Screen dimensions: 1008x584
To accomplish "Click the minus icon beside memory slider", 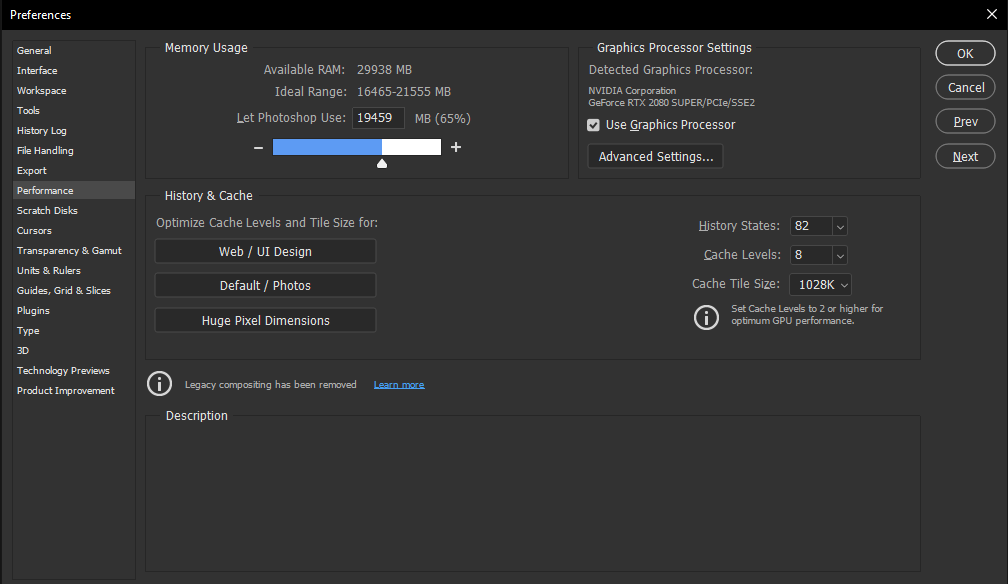I will (258, 147).
